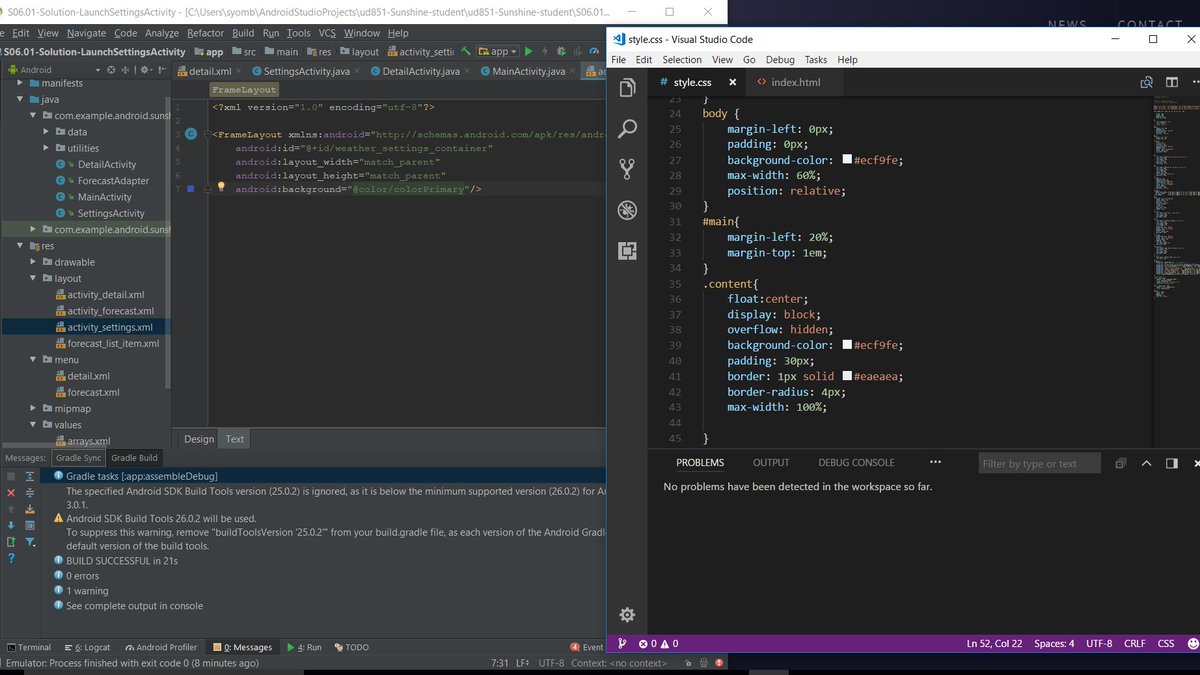1200x675 pixels.
Task: Open the VCS menu in Android Studio
Action: point(327,33)
